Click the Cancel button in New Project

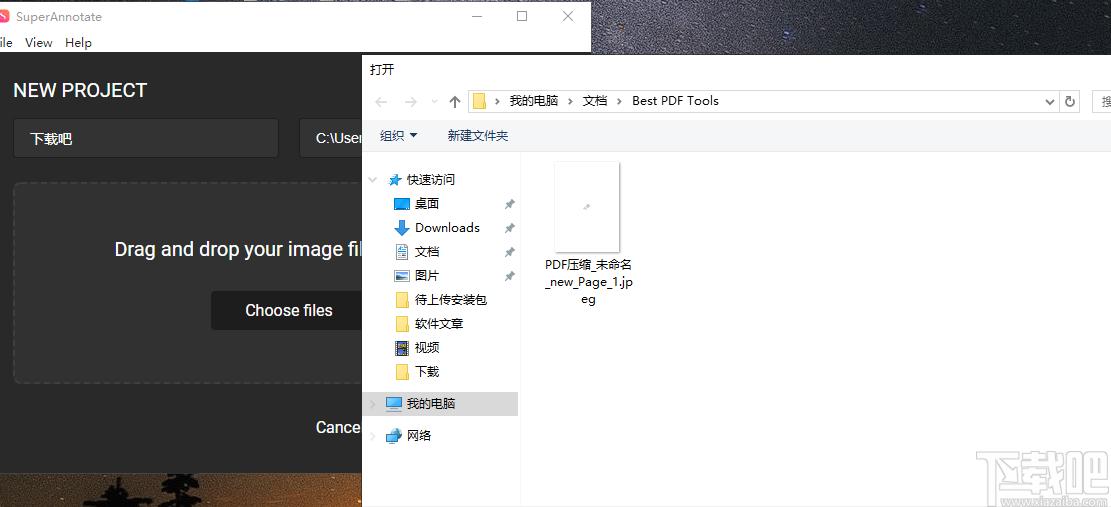pyautogui.click(x=338, y=427)
